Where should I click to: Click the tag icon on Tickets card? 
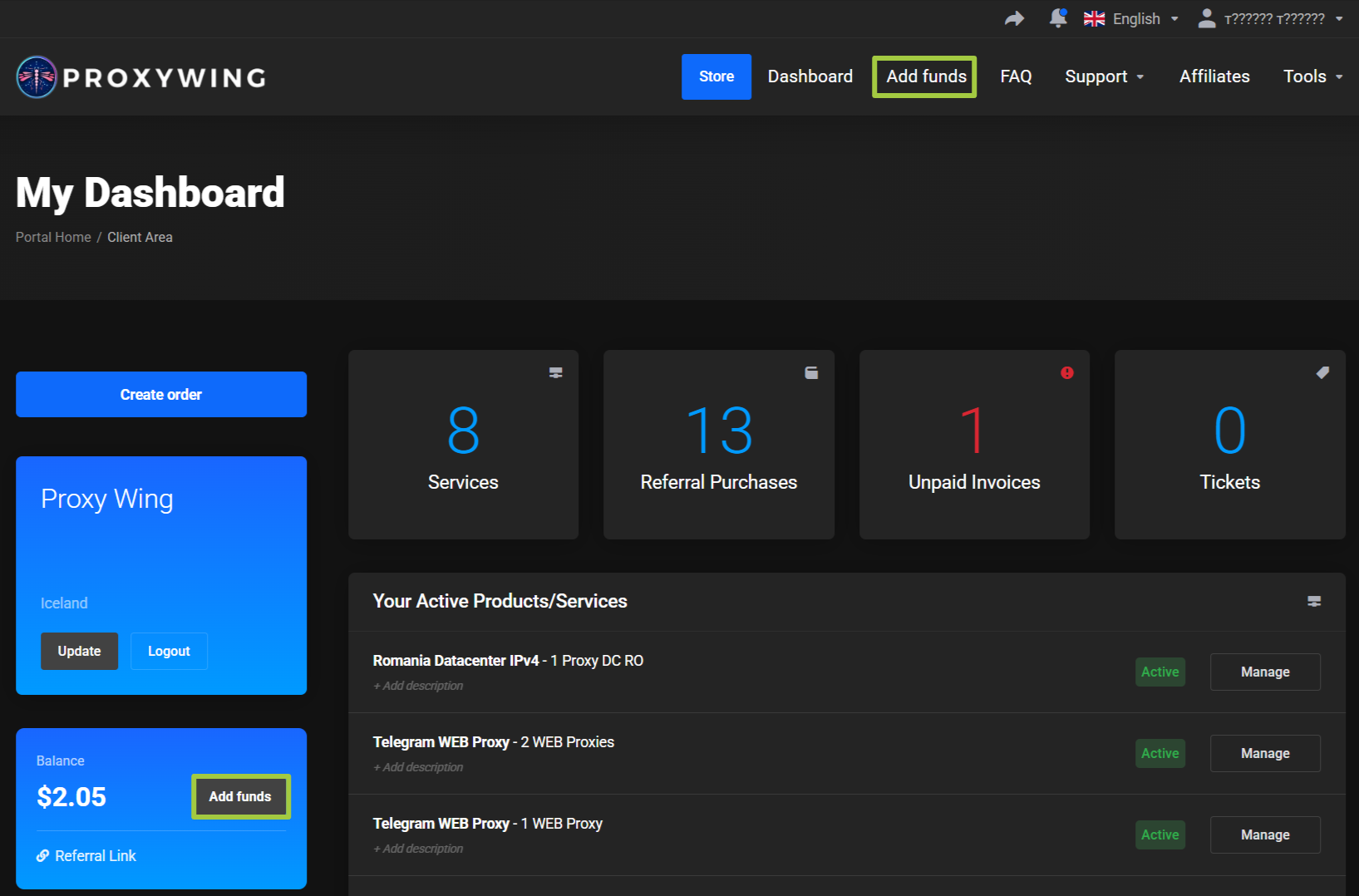[1322, 372]
